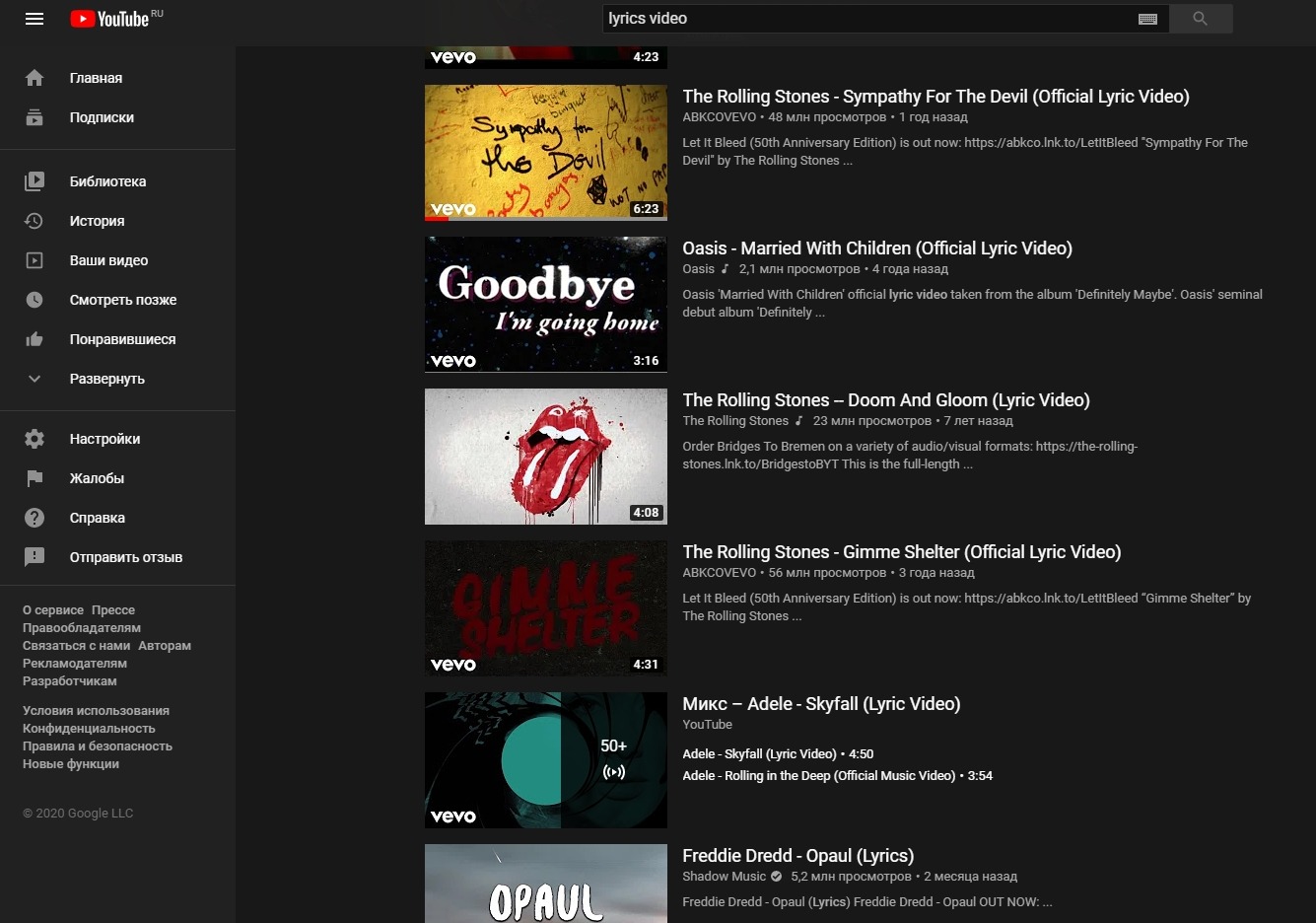Screen dimensions: 1316x923
Task: Open О сервисе footer link
Action: pyautogui.click(x=53, y=610)
